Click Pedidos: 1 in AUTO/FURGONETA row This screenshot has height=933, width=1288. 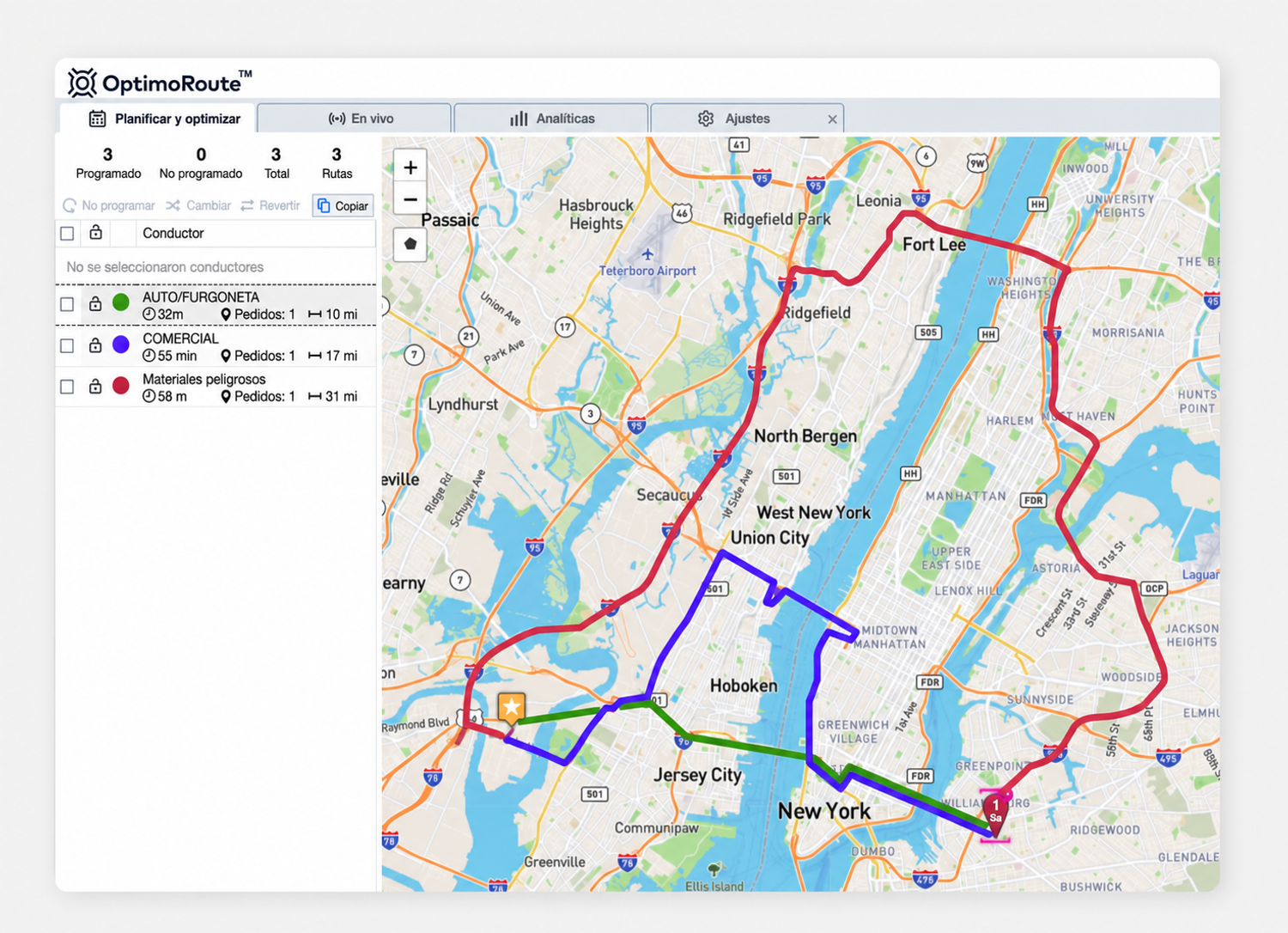[258, 314]
